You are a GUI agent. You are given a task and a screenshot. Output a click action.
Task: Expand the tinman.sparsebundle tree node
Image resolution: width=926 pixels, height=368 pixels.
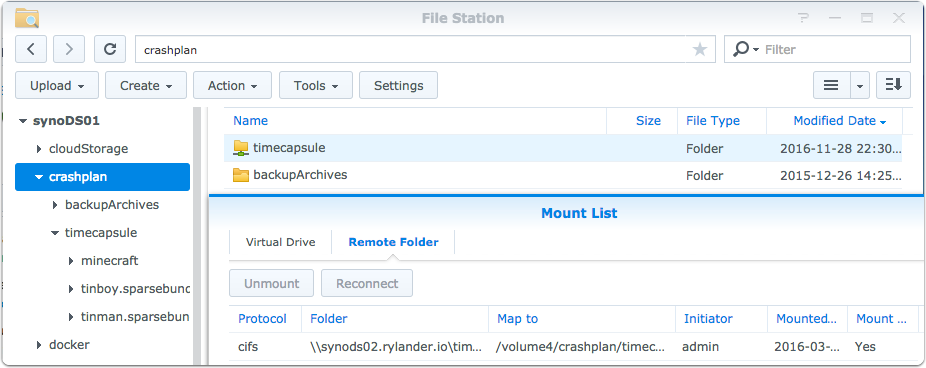coord(71,317)
